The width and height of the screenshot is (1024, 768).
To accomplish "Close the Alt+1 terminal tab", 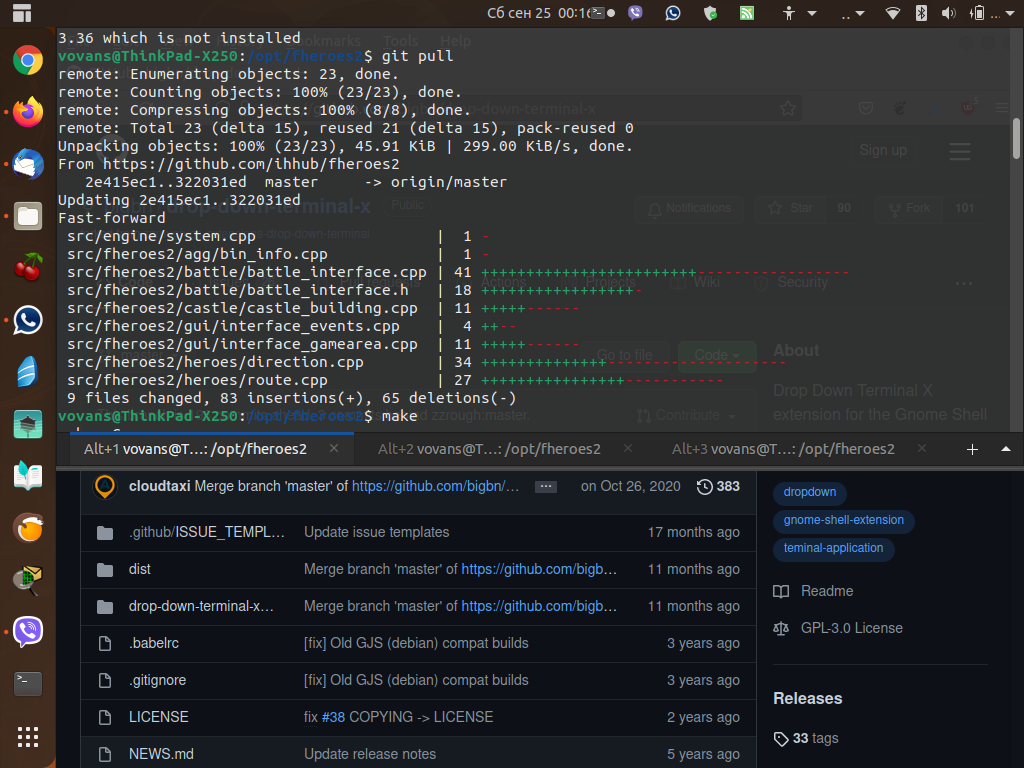I will 334,449.
